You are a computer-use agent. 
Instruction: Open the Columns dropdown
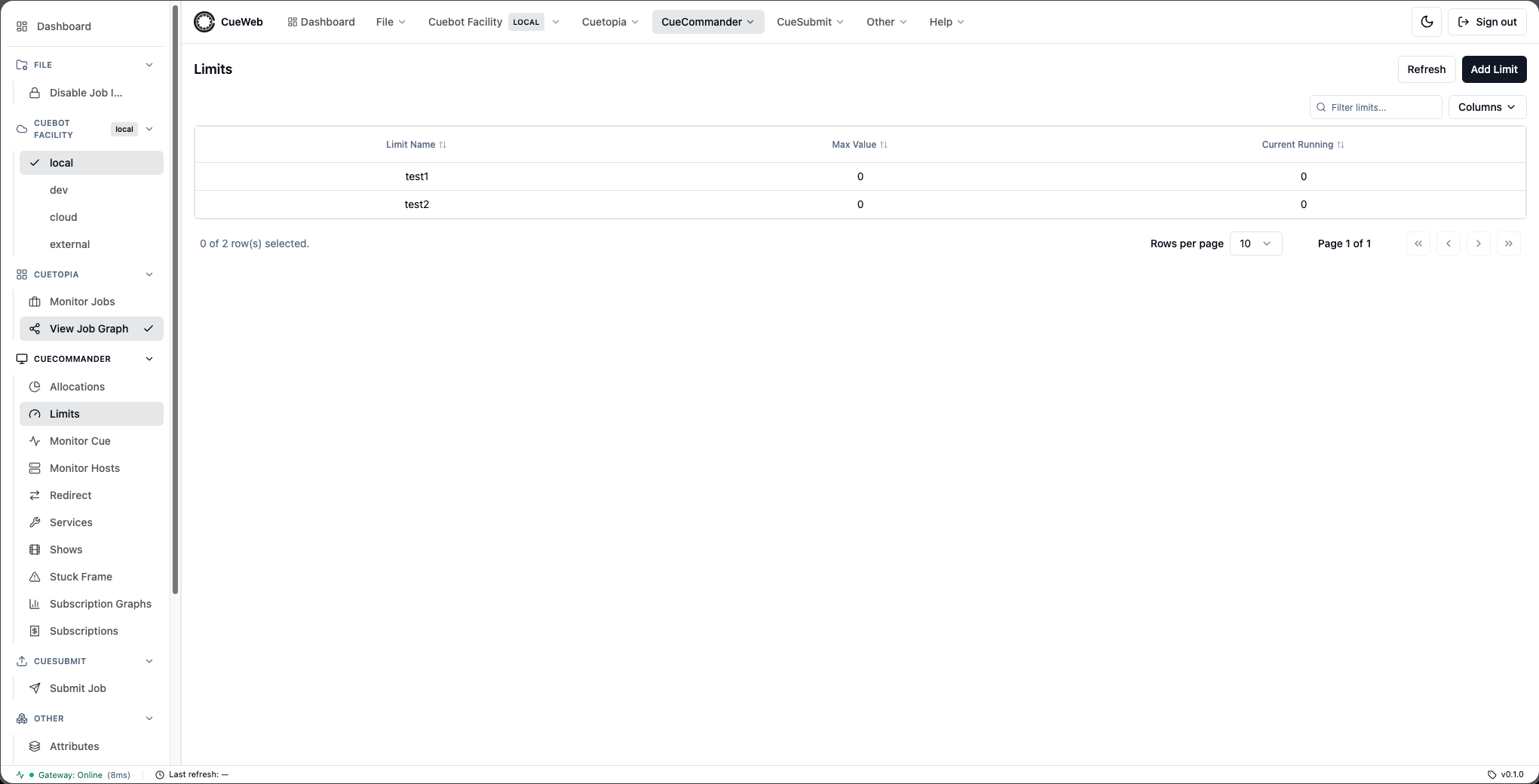point(1487,107)
